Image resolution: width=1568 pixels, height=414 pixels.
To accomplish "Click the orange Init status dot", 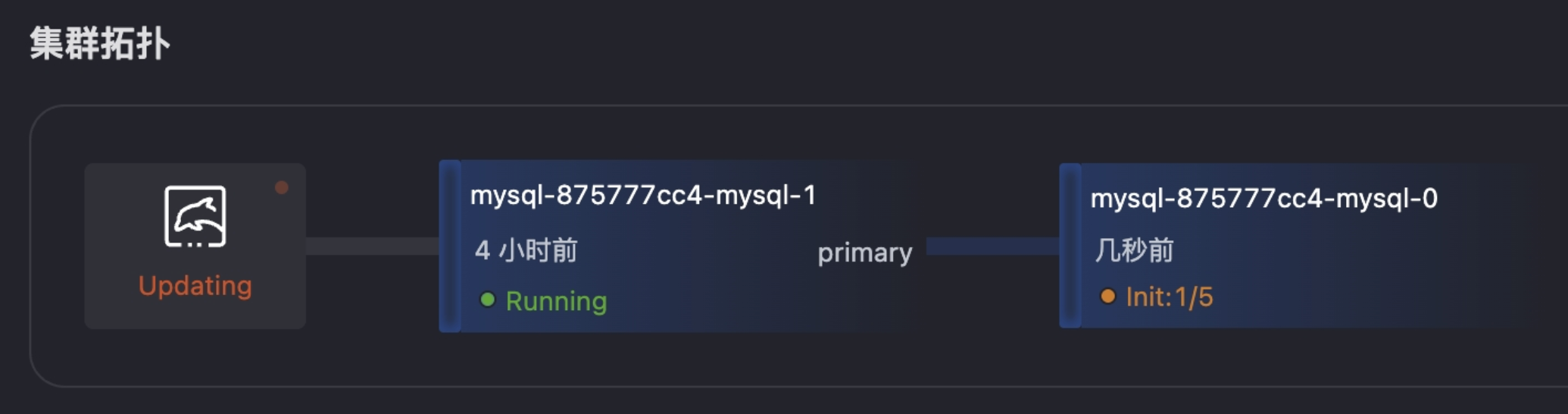I will tap(1107, 296).
